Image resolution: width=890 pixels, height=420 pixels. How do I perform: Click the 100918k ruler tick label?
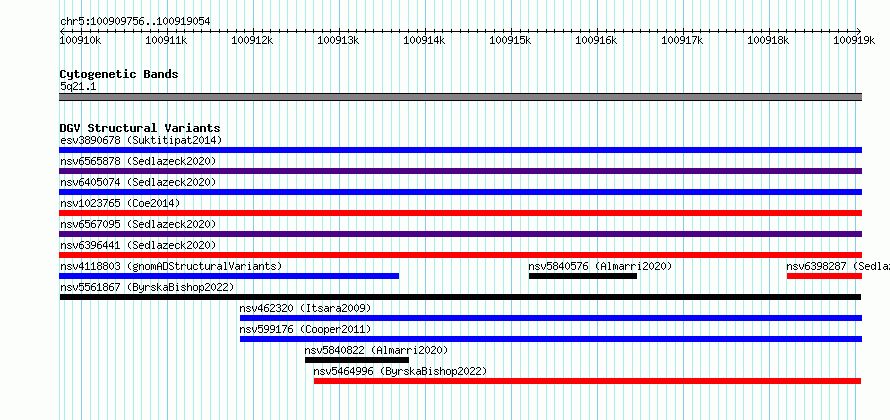[x=768, y=40]
